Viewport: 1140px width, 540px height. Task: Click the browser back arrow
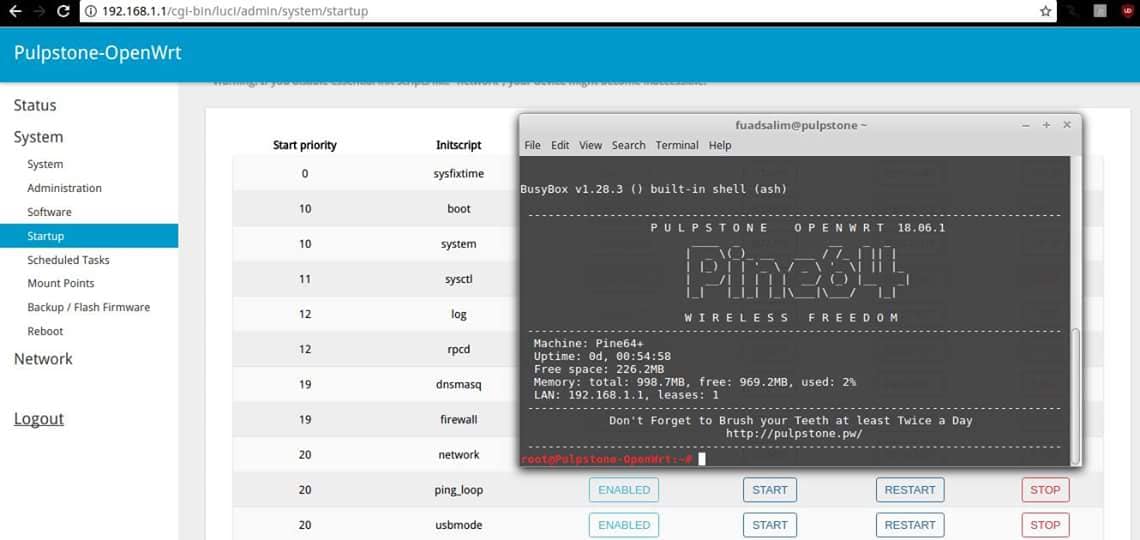tap(14, 11)
